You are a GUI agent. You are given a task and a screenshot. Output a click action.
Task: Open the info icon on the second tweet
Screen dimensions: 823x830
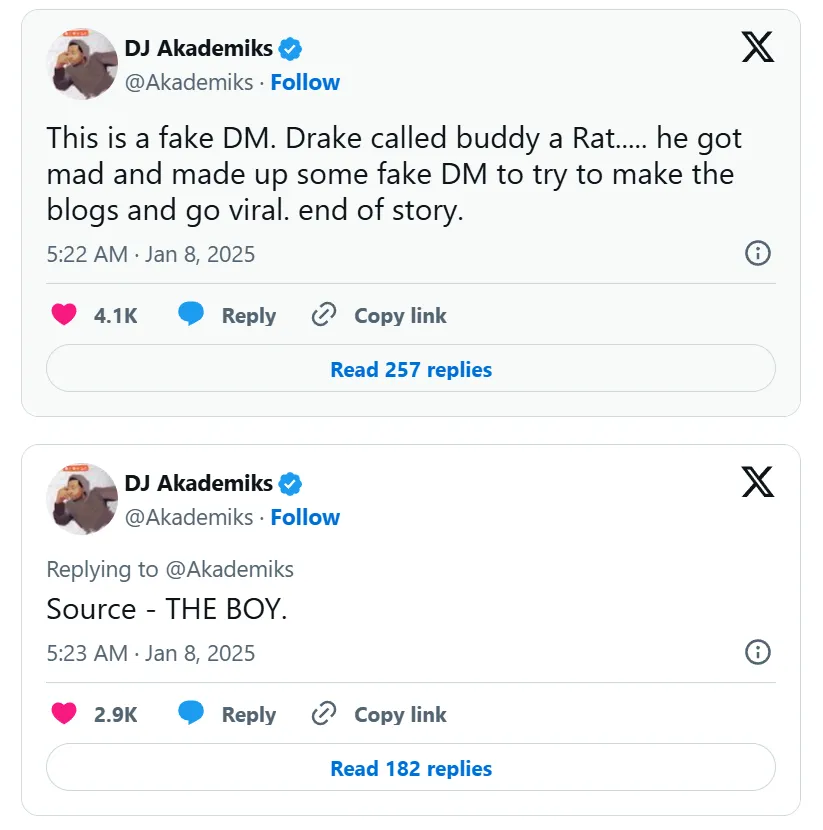coord(758,653)
